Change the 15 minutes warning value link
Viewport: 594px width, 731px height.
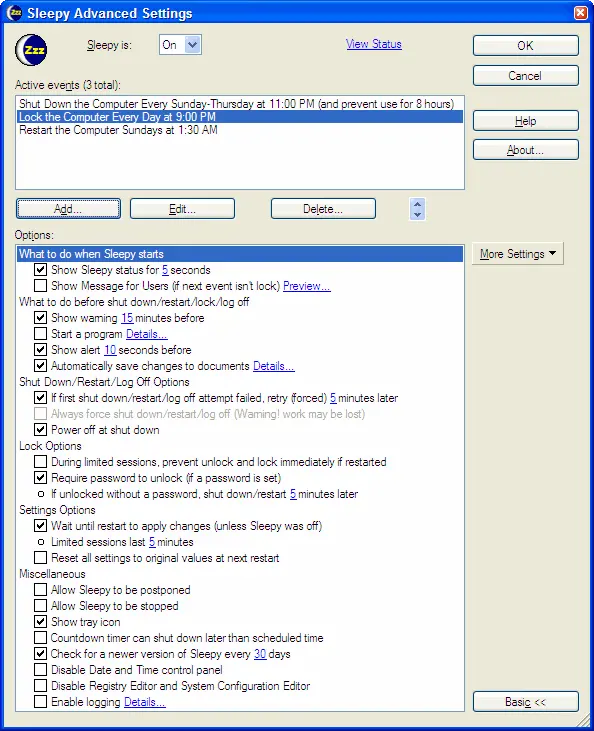pyautogui.click(x=127, y=318)
